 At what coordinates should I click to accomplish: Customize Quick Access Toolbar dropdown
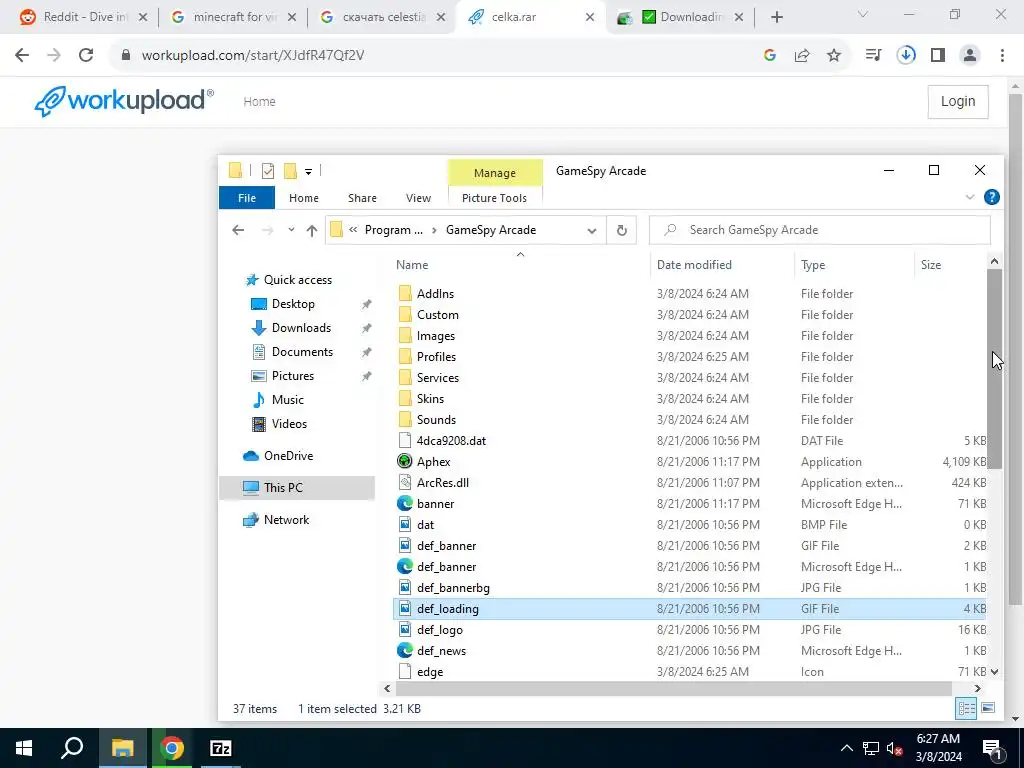[x=308, y=172]
